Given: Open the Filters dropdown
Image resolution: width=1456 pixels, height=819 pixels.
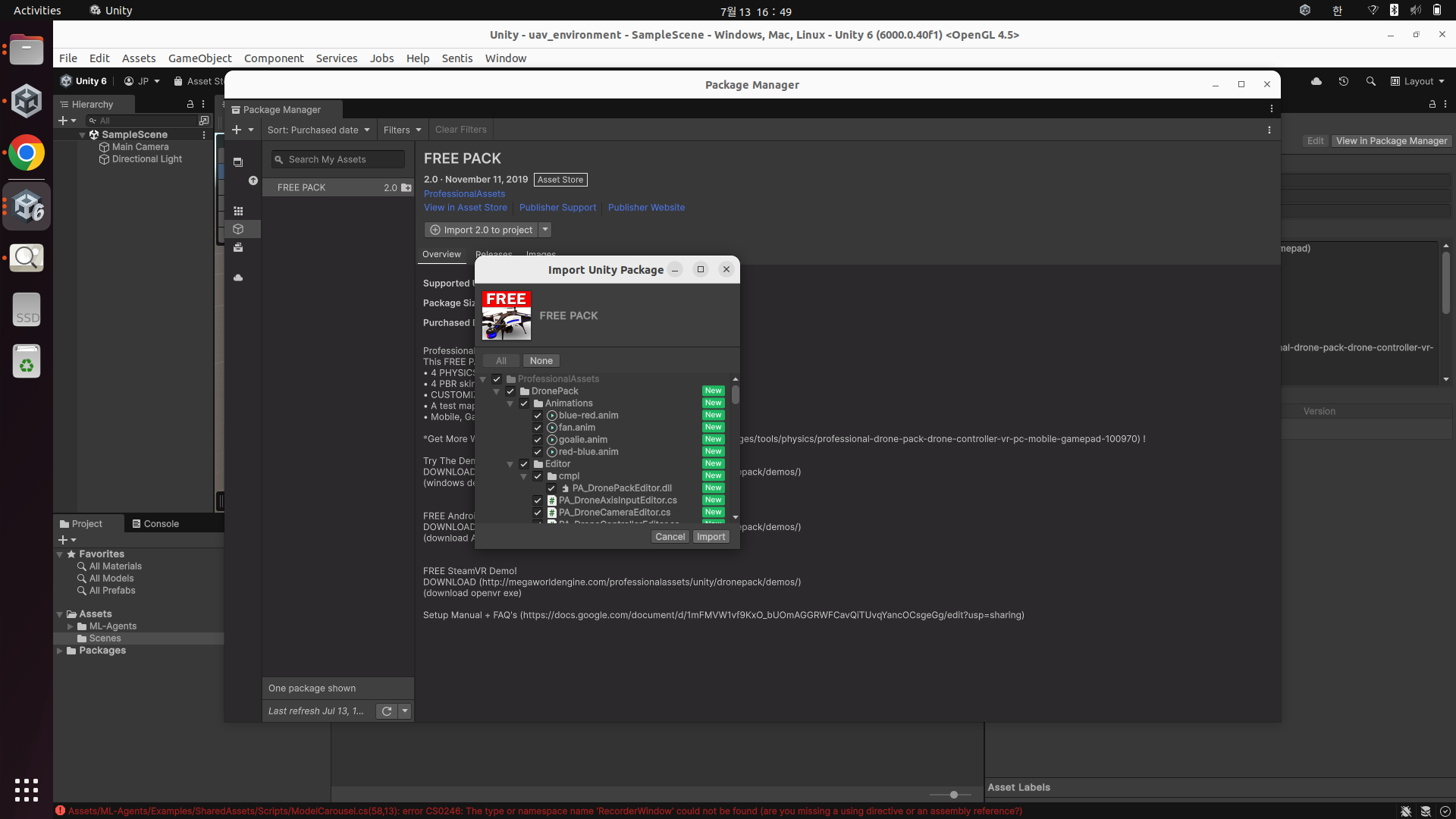Looking at the screenshot, I should pos(402,130).
